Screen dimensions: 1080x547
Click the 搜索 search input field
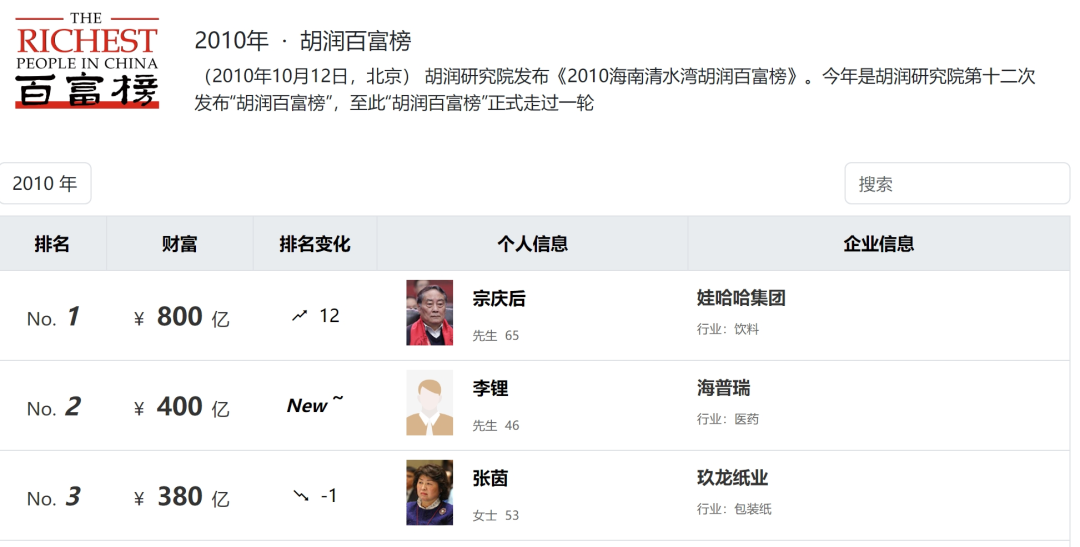point(956,183)
